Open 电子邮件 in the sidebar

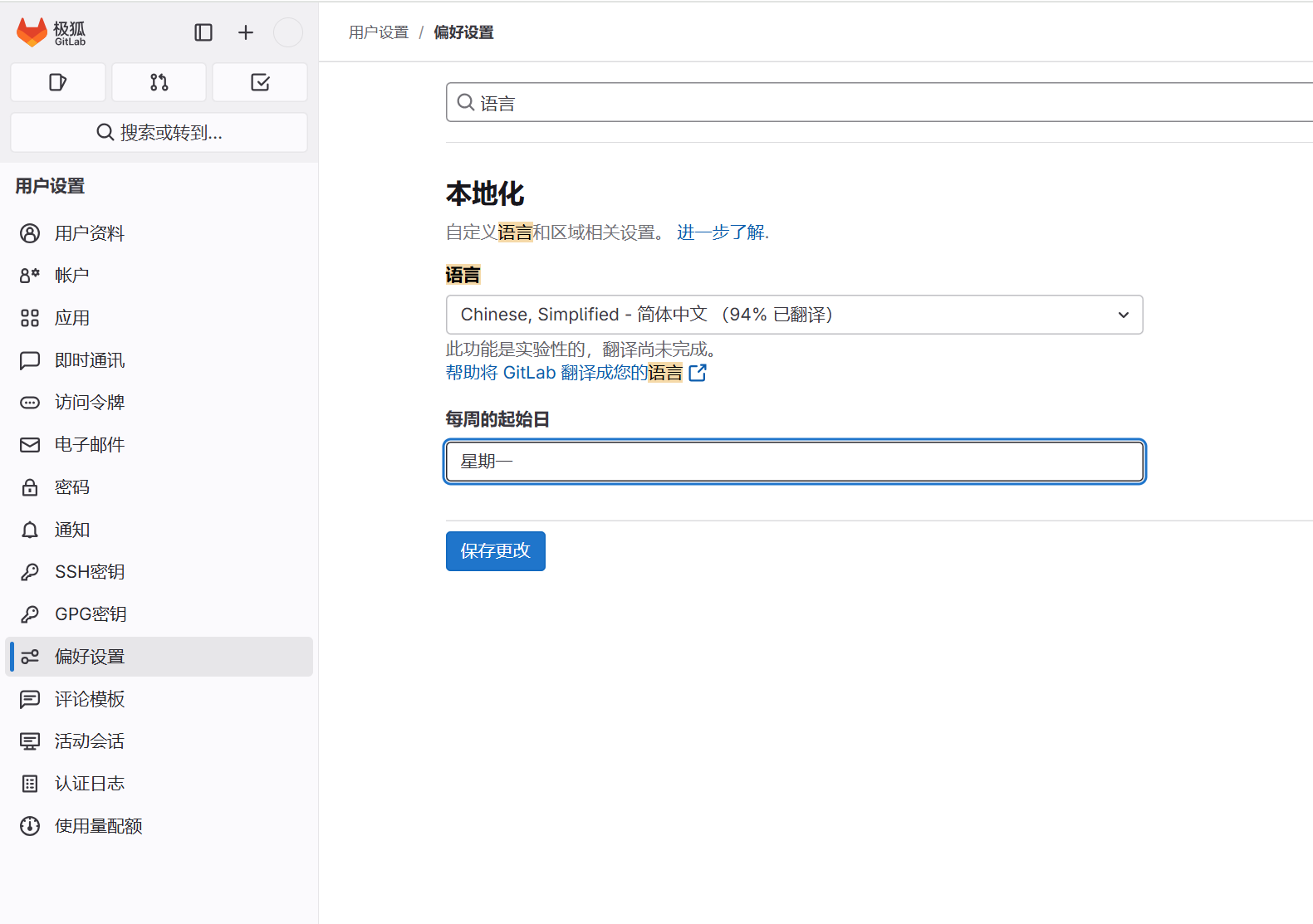159,445
